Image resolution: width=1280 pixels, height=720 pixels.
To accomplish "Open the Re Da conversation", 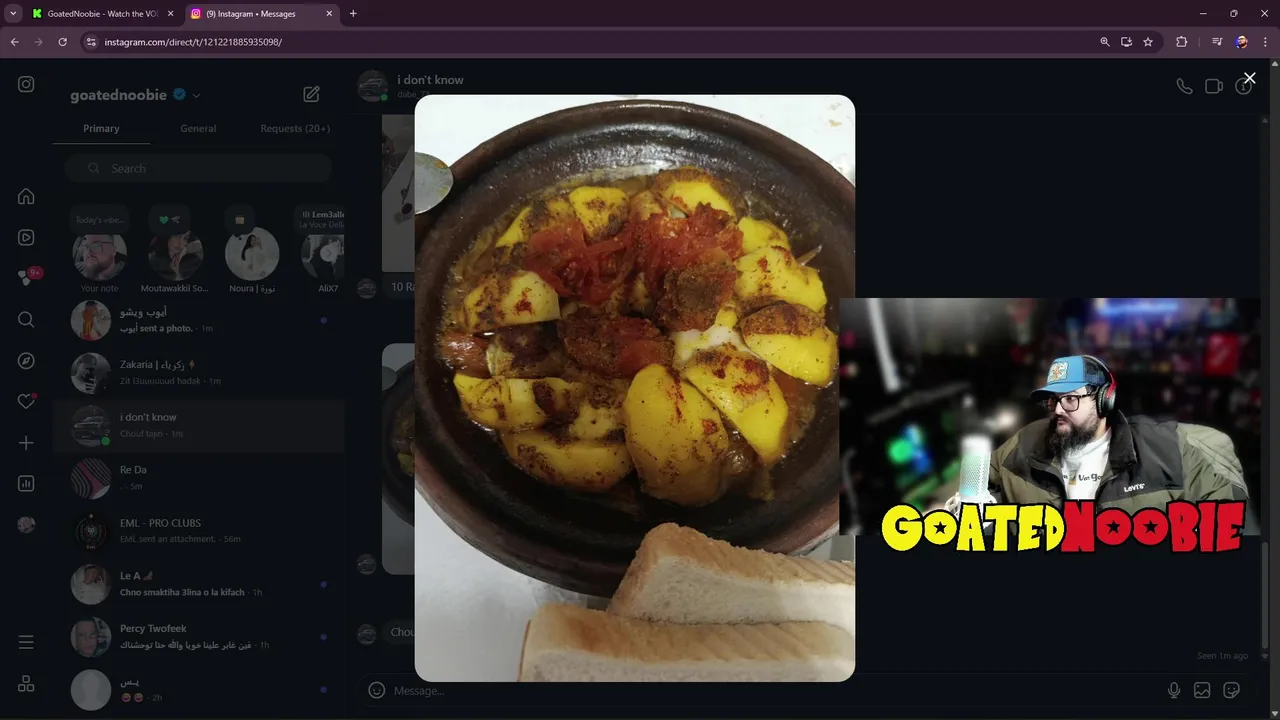I will (x=198, y=478).
